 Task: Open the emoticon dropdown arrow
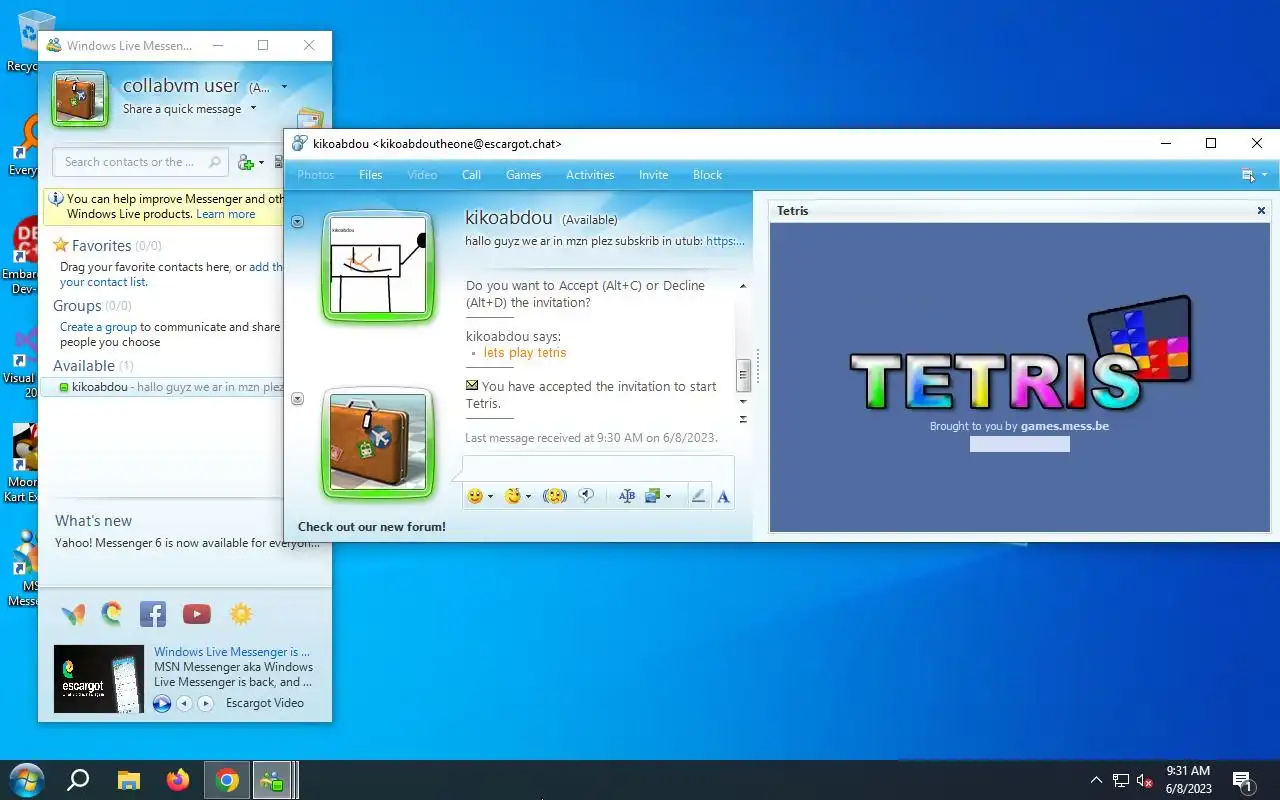pos(490,497)
